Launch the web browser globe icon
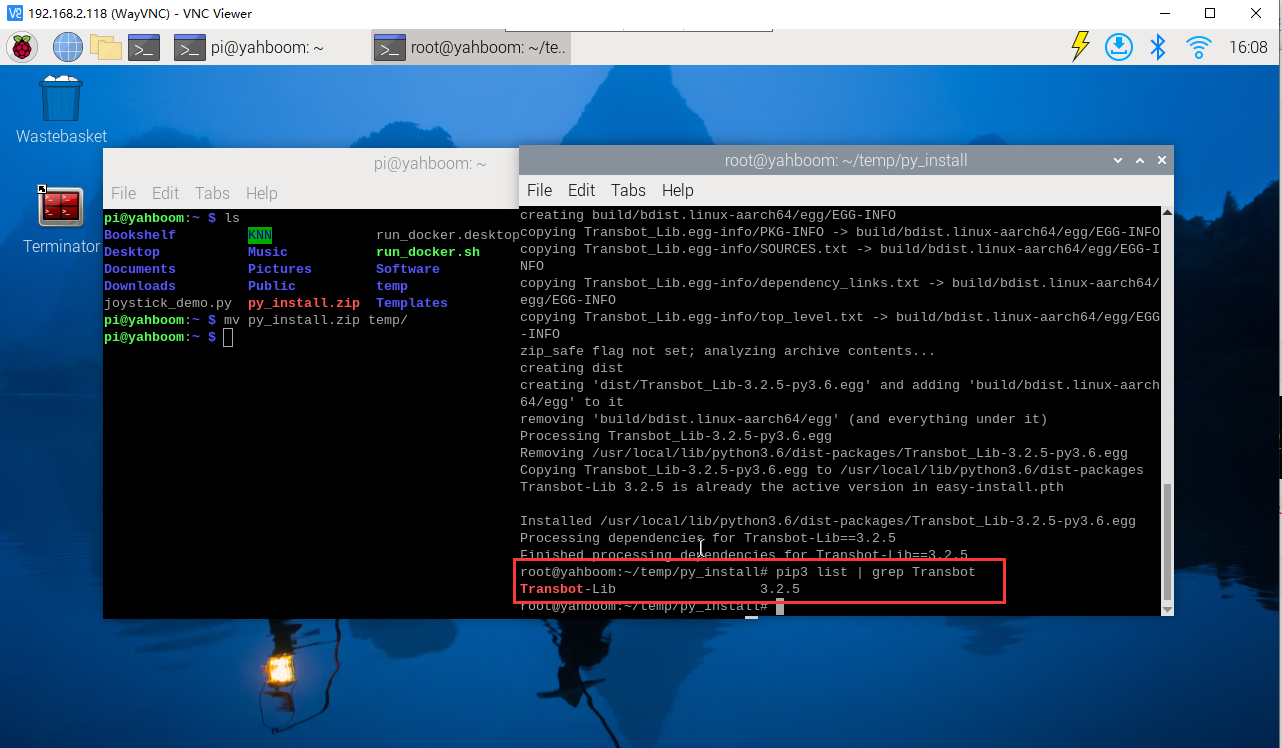Screen dimensions: 1282x748 pyautogui.click(x=68, y=47)
